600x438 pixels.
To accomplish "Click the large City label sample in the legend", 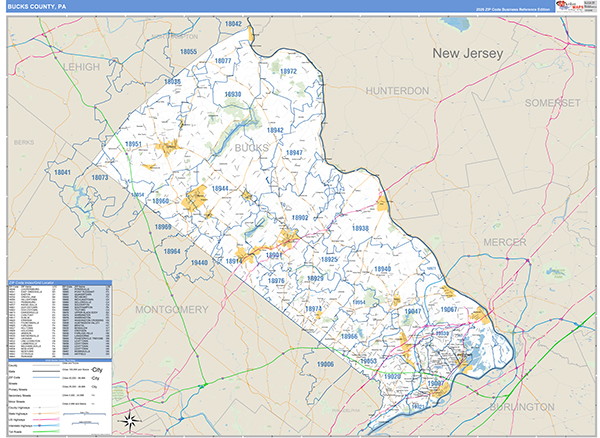I will 97,368.
